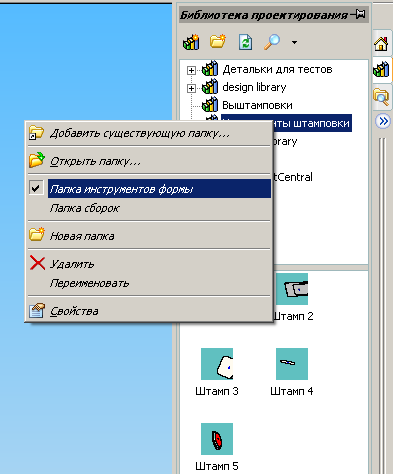Screen dimensions: 393x474
Task: Select the Design Library books tab icon
Action: (x=381, y=69)
